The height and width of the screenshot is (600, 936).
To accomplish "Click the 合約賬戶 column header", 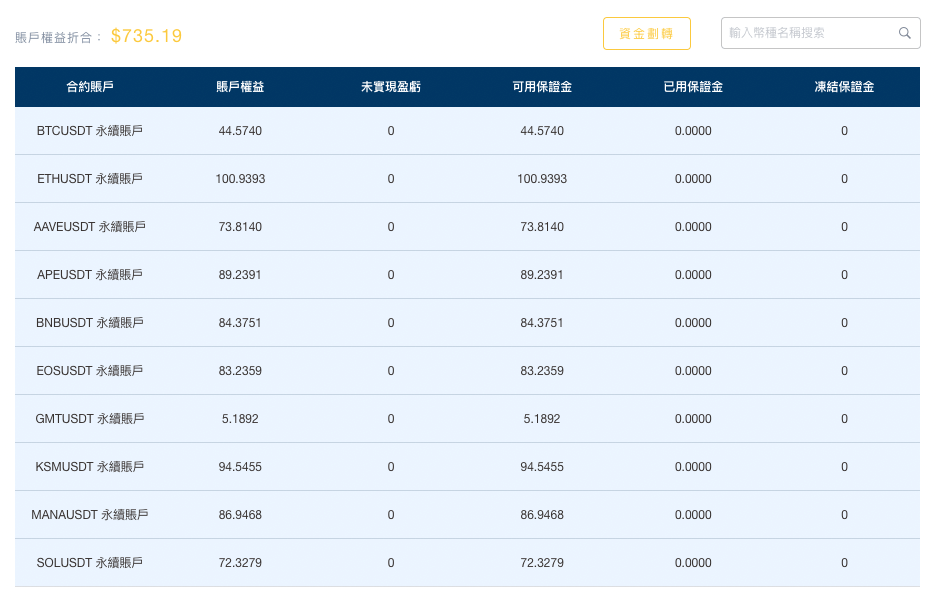I will [90, 87].
